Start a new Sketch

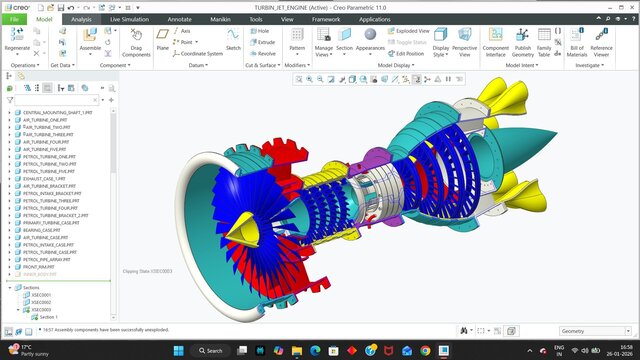(233, 40)
